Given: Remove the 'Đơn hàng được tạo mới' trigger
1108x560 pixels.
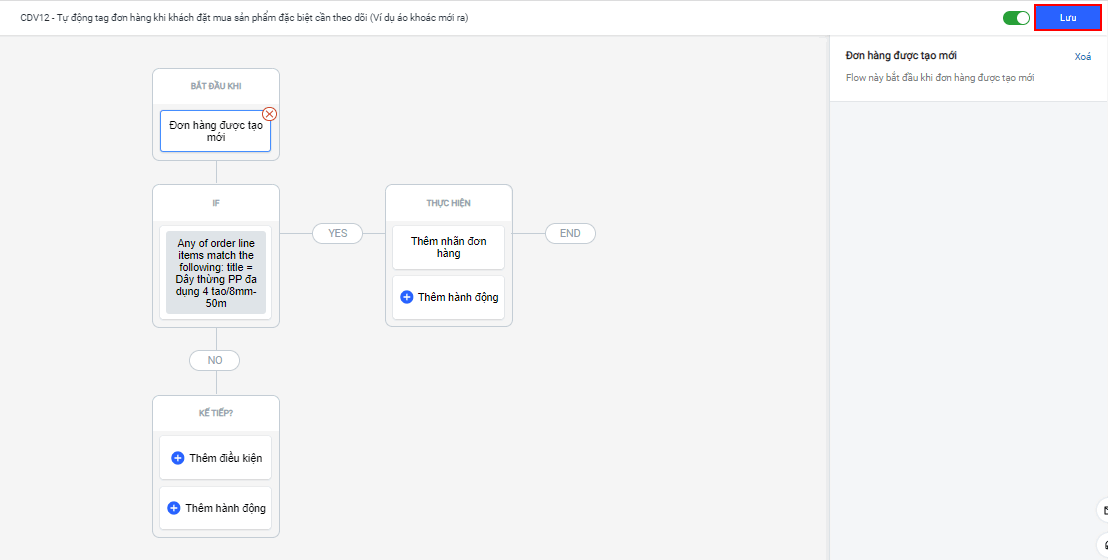Looking at the screenshot, I should click(x=269, y=114).
